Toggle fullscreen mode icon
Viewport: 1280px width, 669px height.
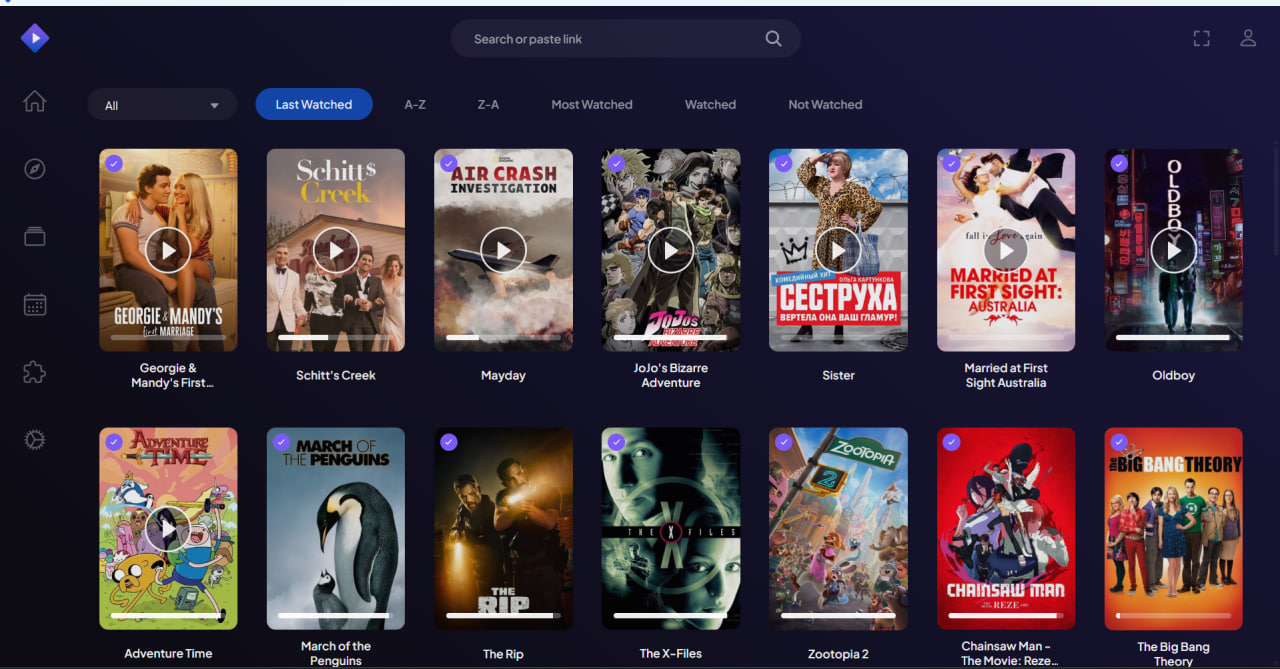click(x=1202, y=38)
